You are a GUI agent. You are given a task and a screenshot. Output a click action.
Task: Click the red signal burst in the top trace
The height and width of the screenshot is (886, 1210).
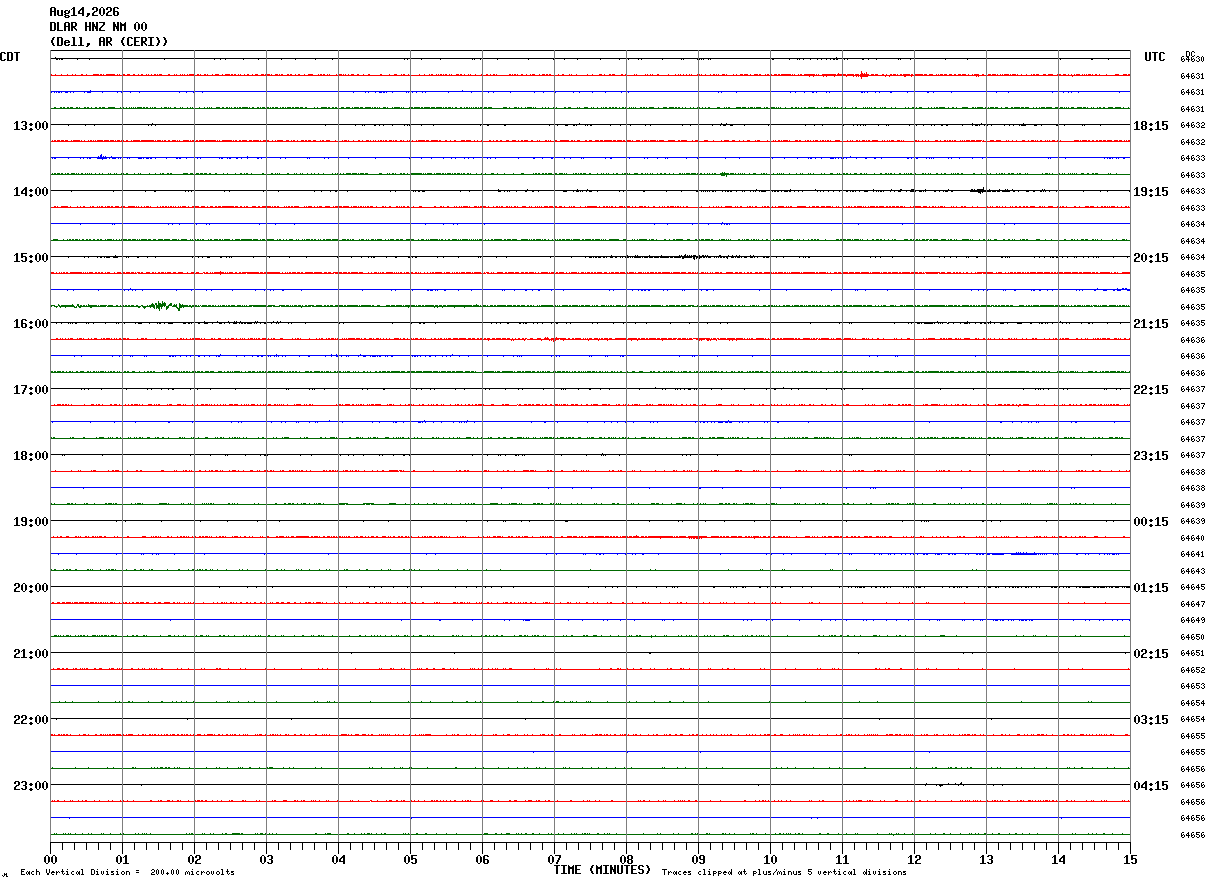(x=862, y=75)
